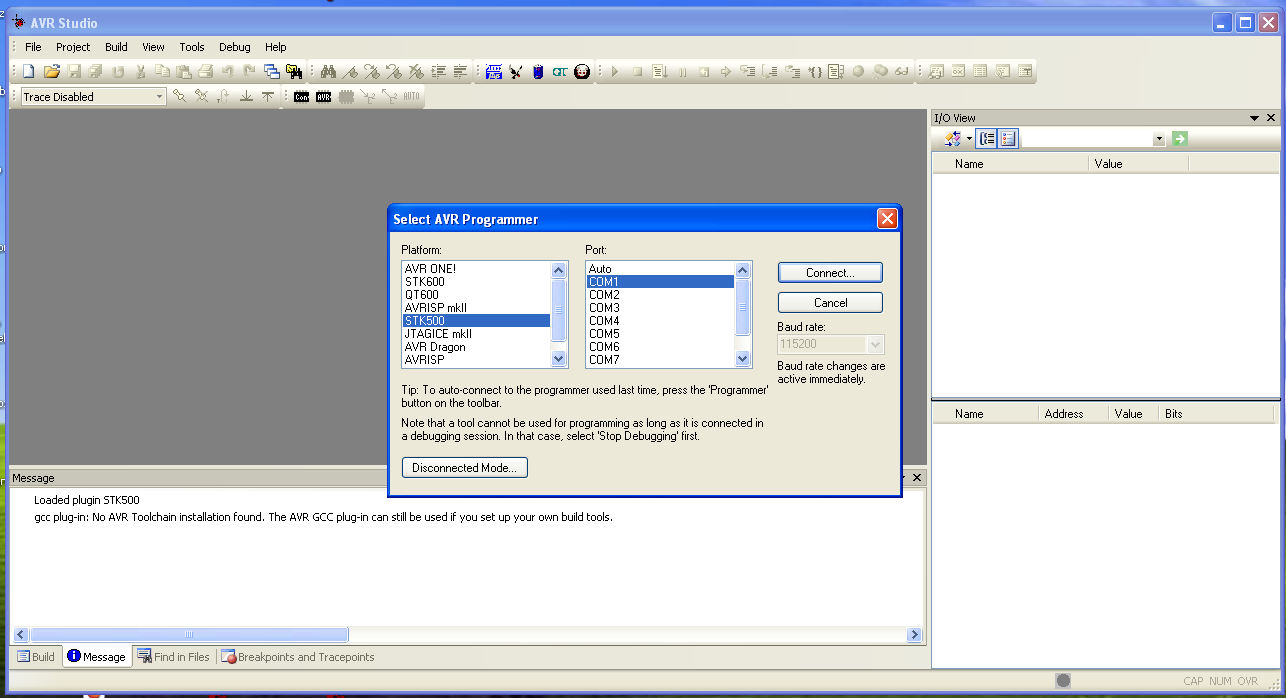Switch to Breakpoints and Tracepoints tab
This screenshot has height=698, width=1286.
point(298,657)
